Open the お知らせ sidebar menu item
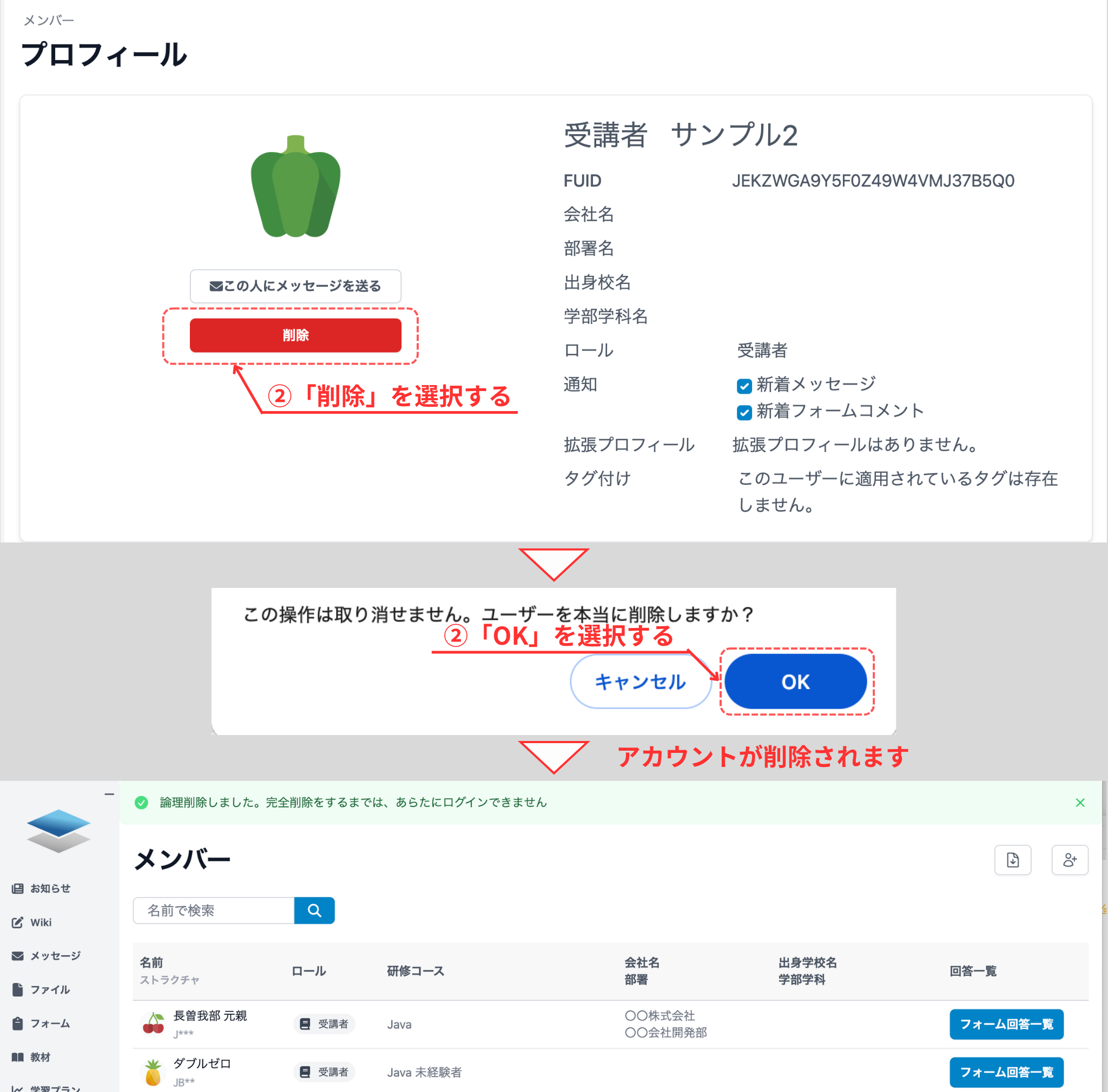Viewport: 1108px width, 1092px height. click(17, 889)
